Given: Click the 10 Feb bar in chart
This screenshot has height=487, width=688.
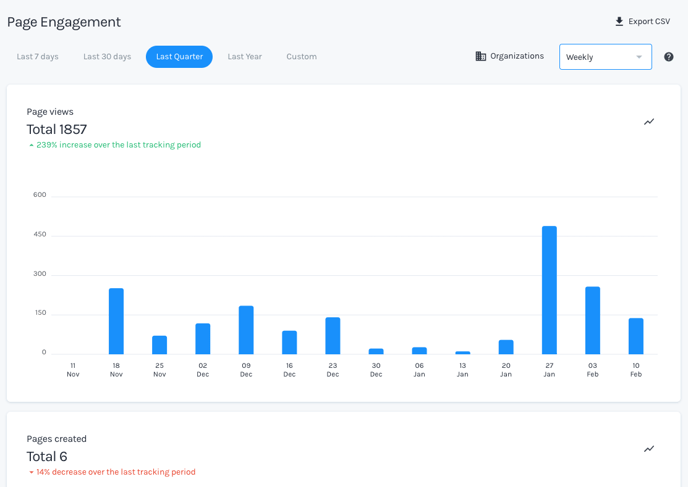Looking at the screenshot, I should [x=636, y=336].
